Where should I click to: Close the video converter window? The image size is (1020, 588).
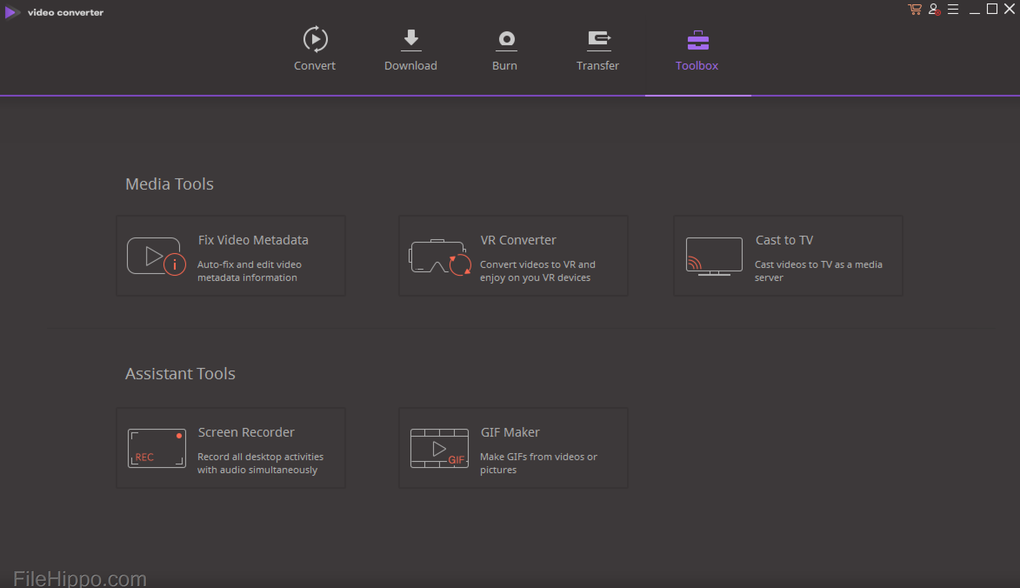click(x=1010, y=9)
